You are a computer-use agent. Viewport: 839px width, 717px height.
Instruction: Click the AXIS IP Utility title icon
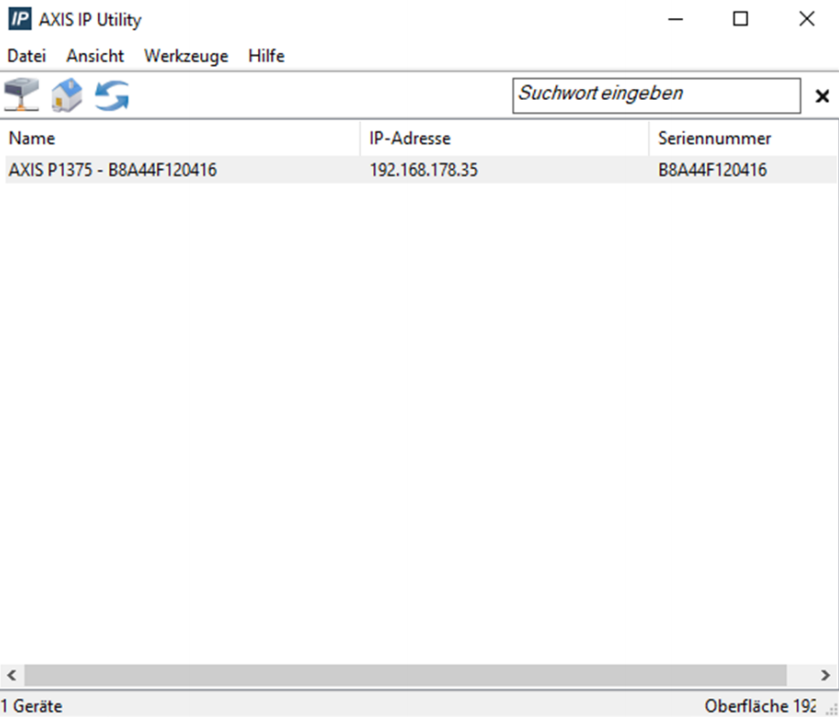point(20,19)
